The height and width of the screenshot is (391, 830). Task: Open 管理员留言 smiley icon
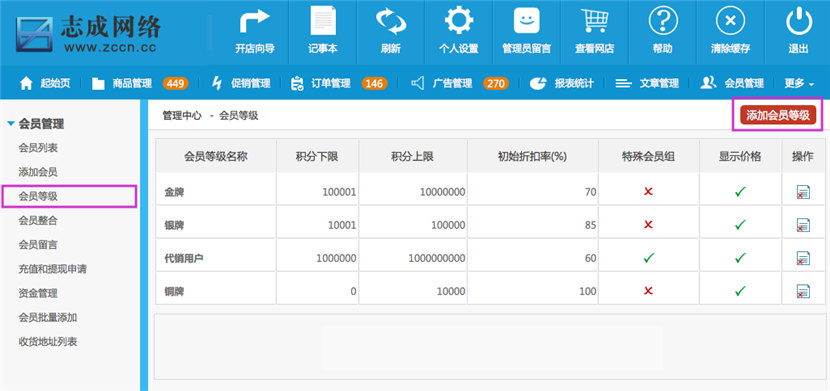point(527,21)
